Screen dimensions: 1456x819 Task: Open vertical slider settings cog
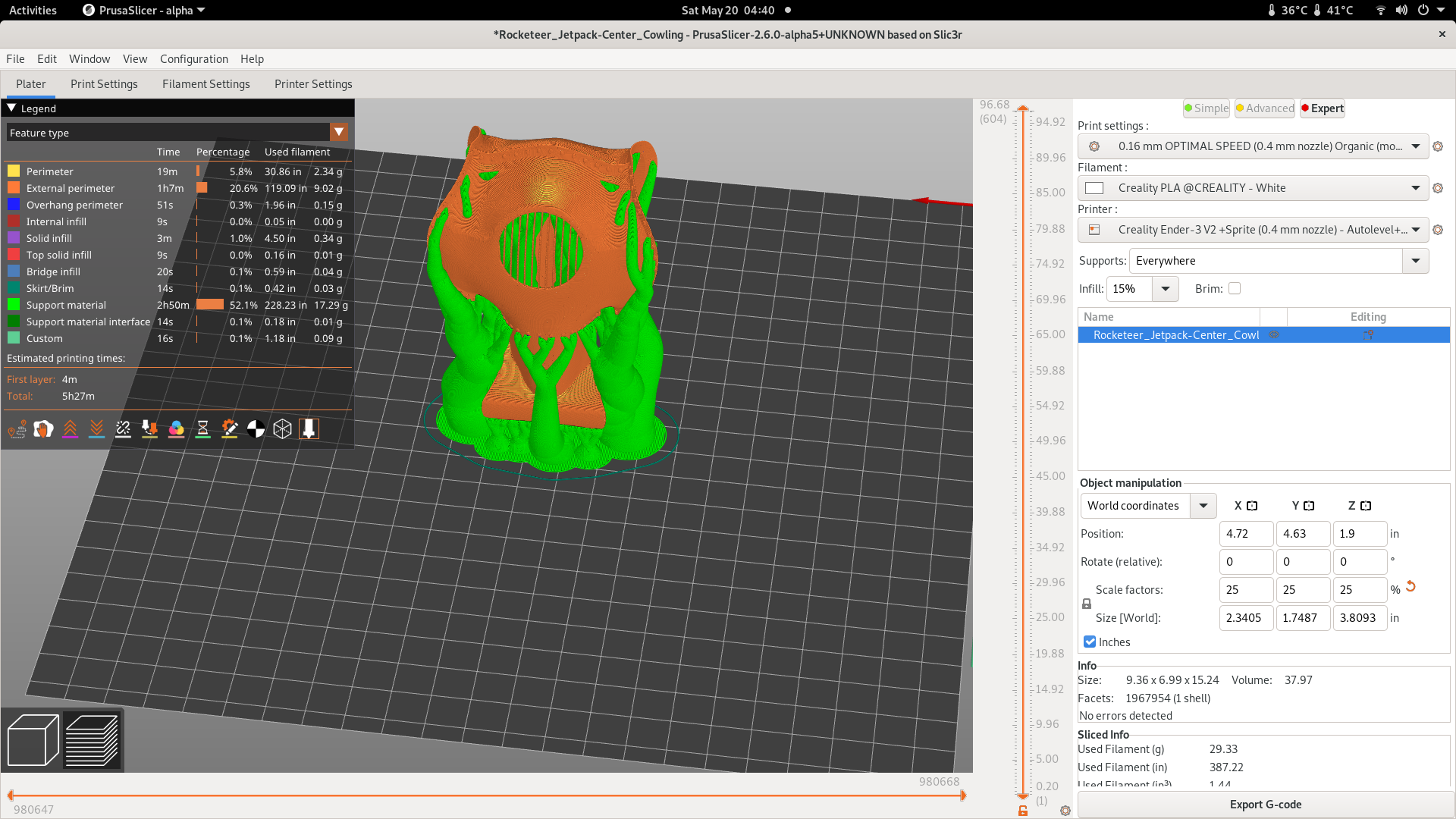coord(1065,811)
